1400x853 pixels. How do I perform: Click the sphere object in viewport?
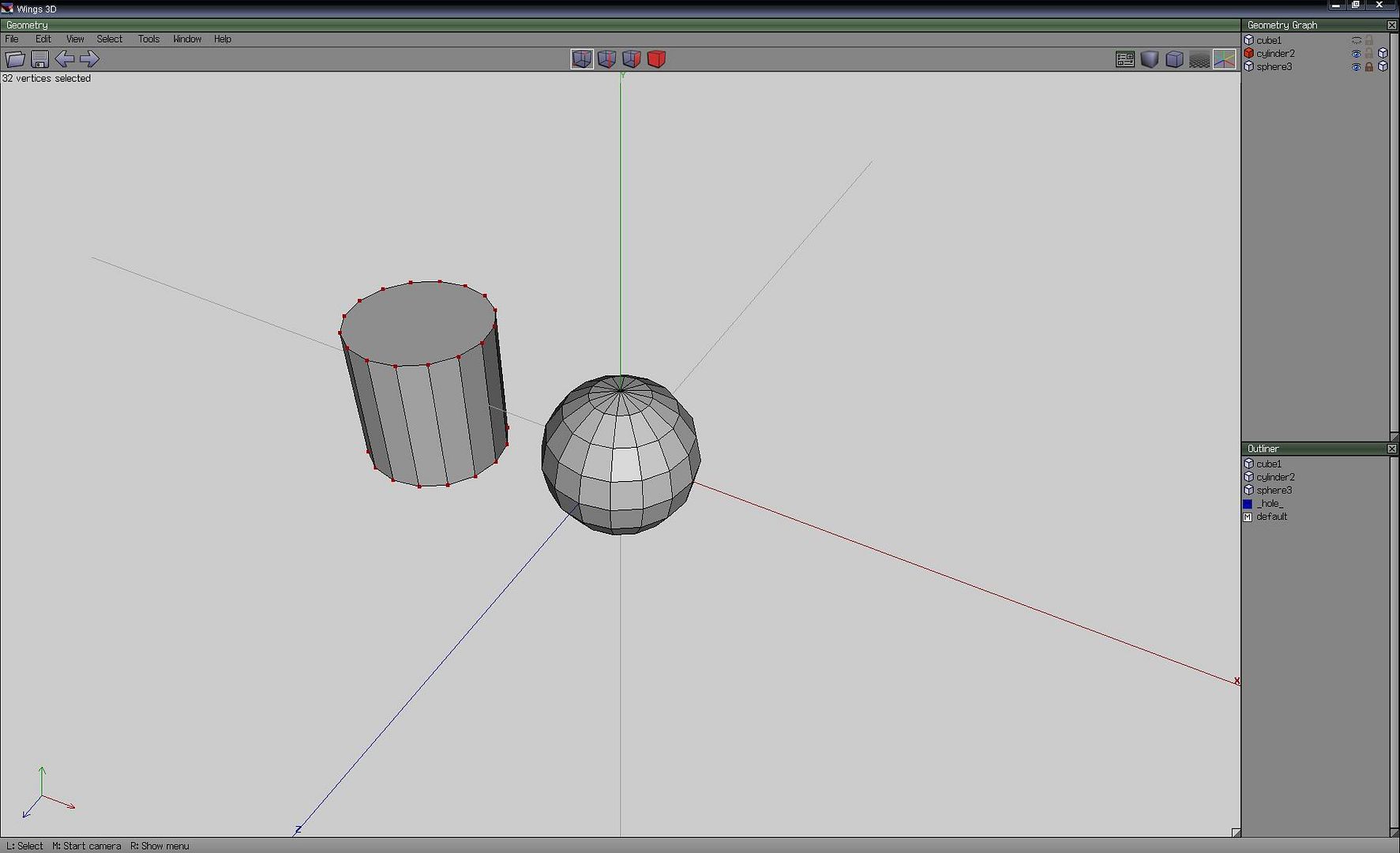pos(621,455)
